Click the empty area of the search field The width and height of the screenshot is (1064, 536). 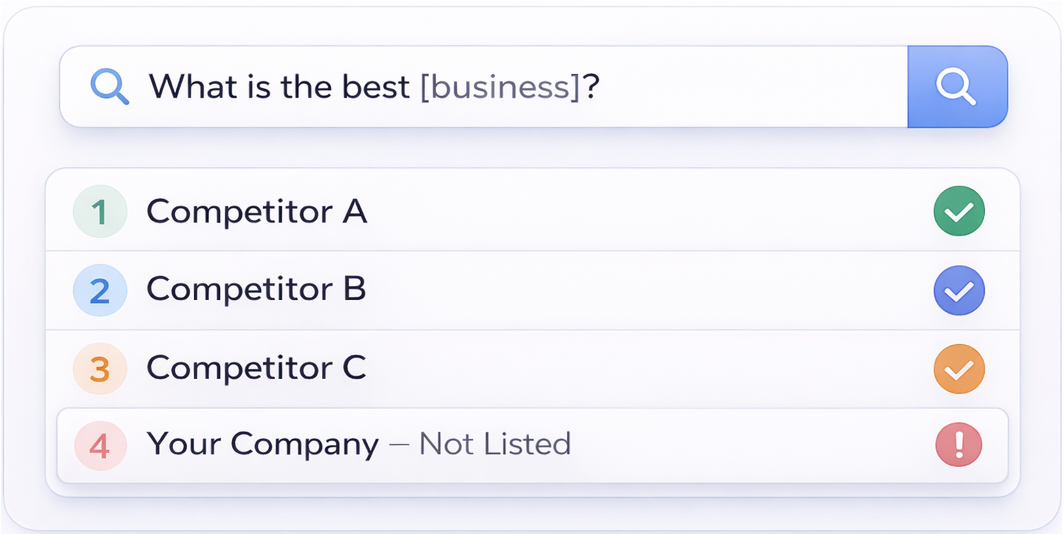point(750,87)
